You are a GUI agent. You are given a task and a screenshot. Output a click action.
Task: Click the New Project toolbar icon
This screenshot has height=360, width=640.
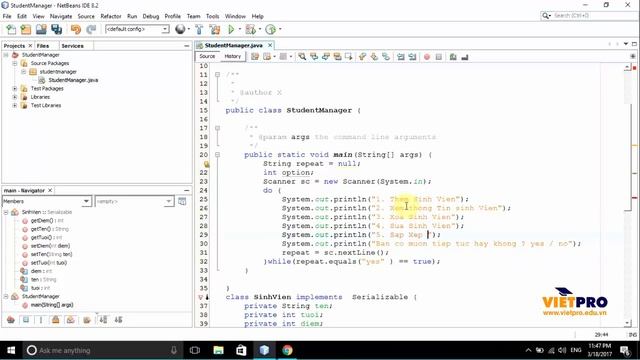(26, 29)
